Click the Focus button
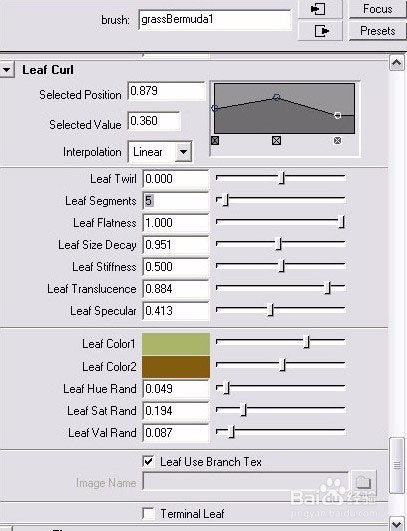The image size is (407, 531). point(378,8)
